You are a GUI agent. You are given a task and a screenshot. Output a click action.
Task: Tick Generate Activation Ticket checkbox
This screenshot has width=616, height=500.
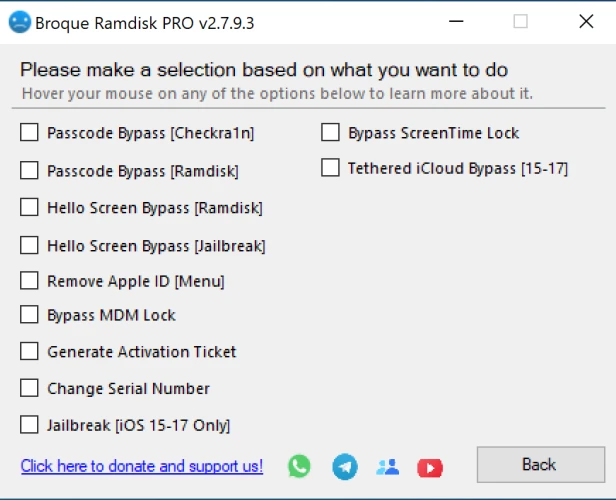(29, 351)
